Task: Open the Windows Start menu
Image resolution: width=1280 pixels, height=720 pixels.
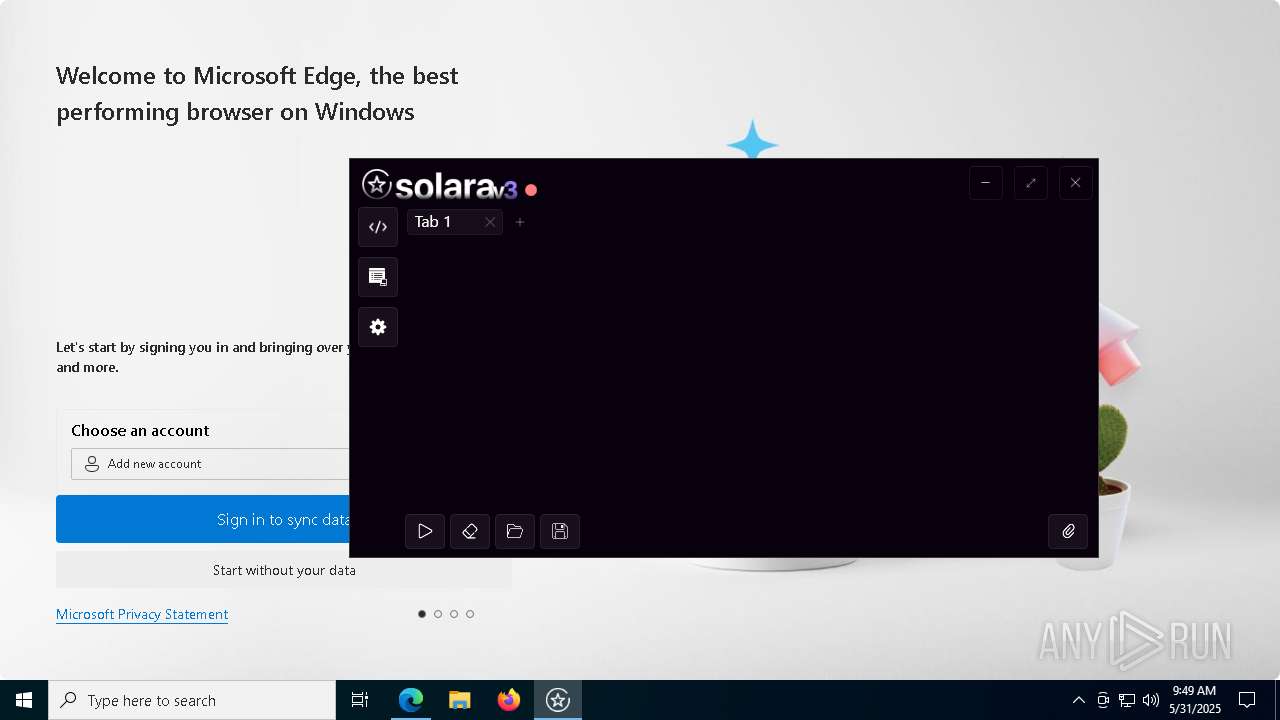Action: tap(24, 700)
